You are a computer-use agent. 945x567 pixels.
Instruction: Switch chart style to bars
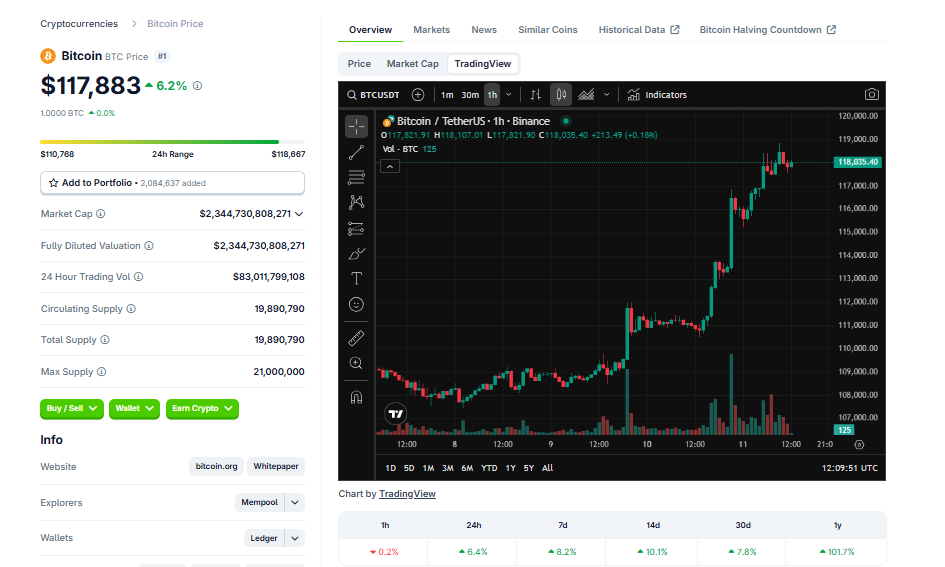tap(535, 95)
